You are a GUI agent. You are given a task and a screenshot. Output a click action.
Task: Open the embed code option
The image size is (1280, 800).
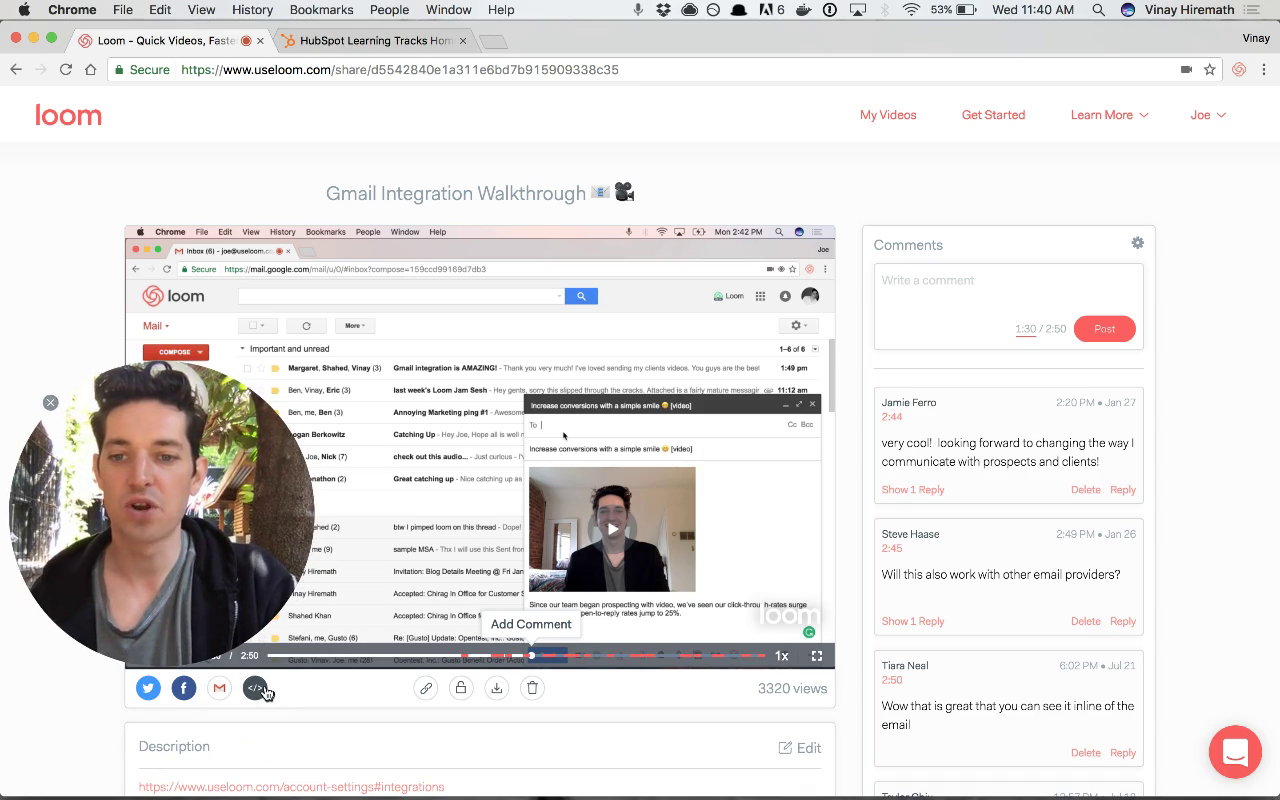click(x=255, y=688)
